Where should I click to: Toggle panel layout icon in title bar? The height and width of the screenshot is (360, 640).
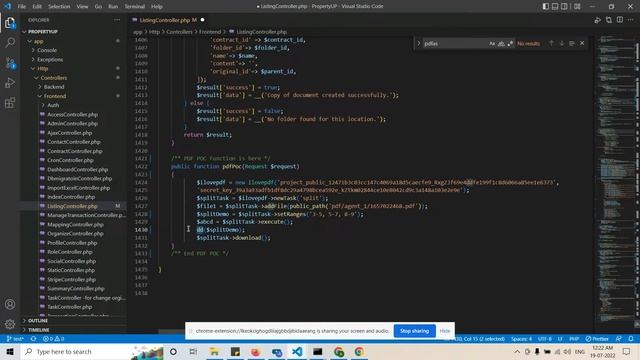tap(555, 6)
